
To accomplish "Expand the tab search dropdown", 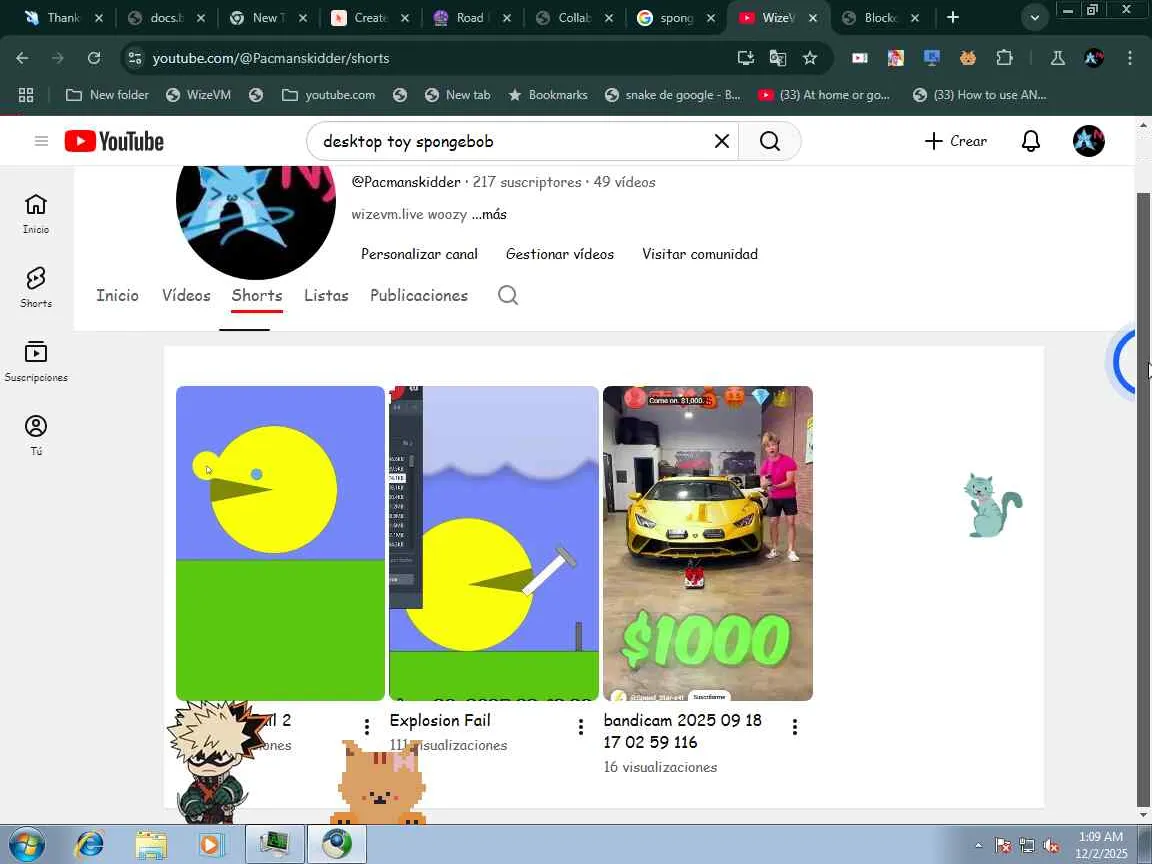I will click(1034, 18).
